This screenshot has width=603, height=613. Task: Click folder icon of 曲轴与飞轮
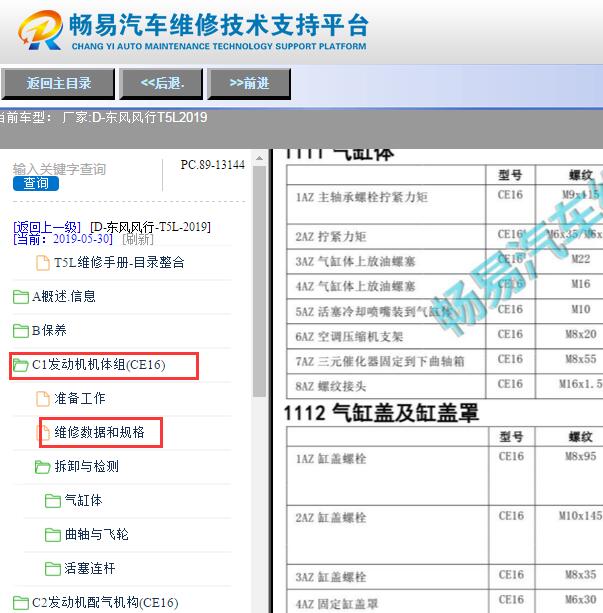tap(53, 535)
